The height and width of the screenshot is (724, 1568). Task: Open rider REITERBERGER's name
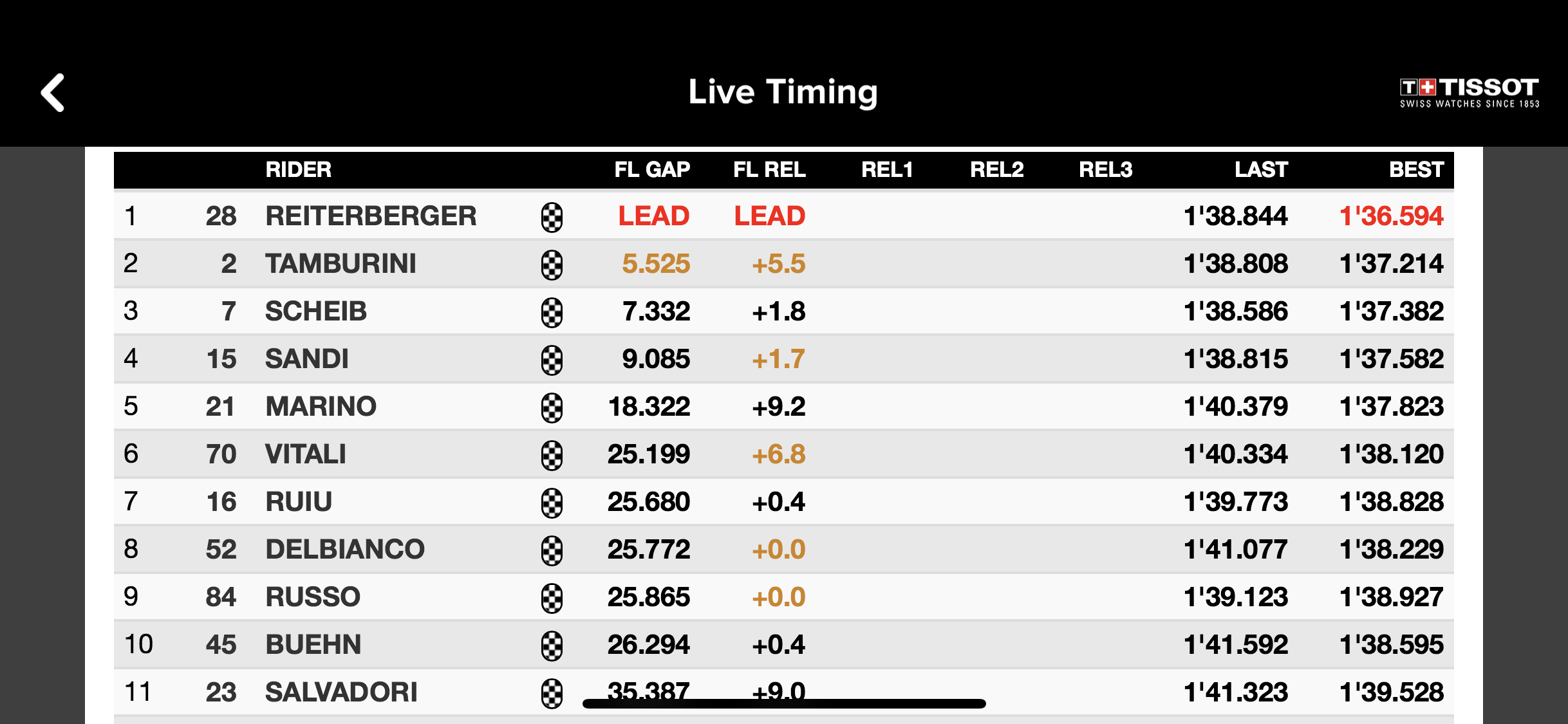point(371,216)
